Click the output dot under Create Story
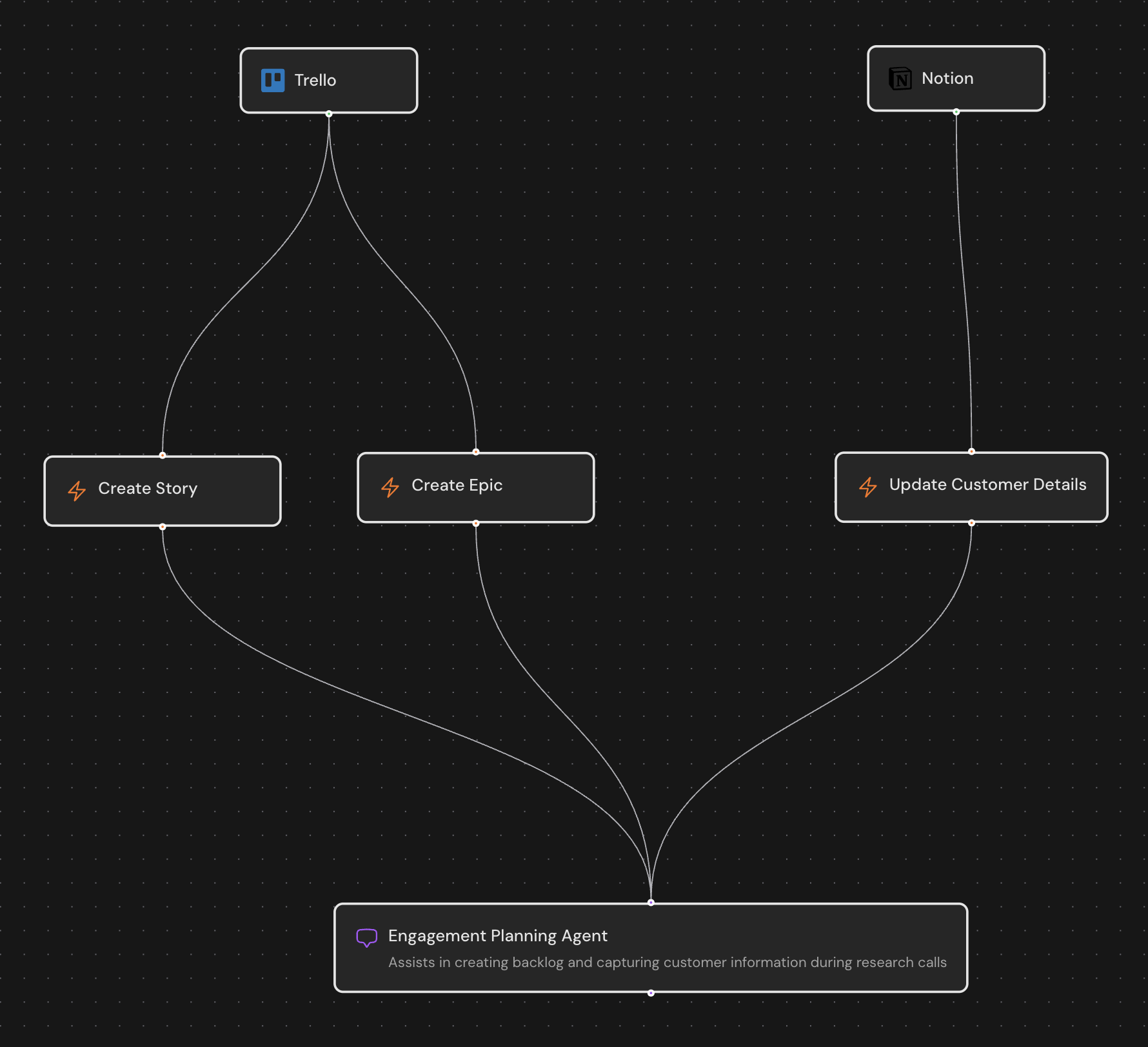The width and height of the screenshot is (1148, 1047). tap(162, 526)
